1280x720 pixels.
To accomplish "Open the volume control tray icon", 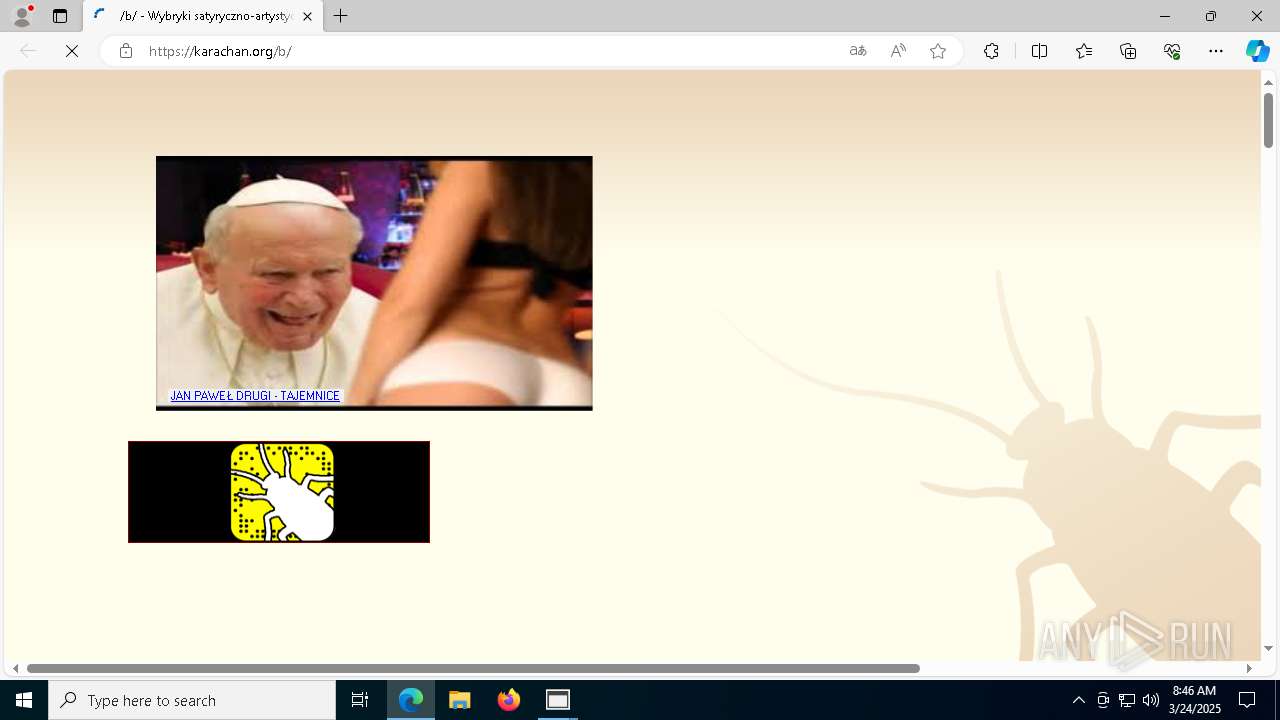I will tap(1151, 700).
